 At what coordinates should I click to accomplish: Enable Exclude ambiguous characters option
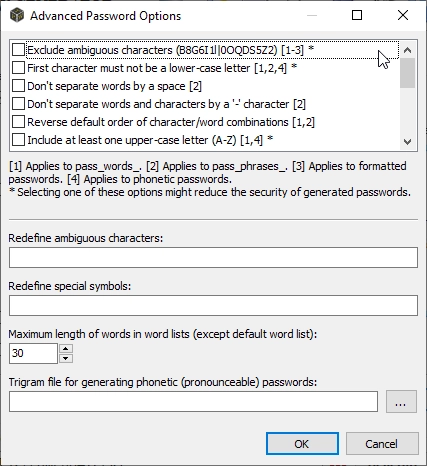coord(18,50)
